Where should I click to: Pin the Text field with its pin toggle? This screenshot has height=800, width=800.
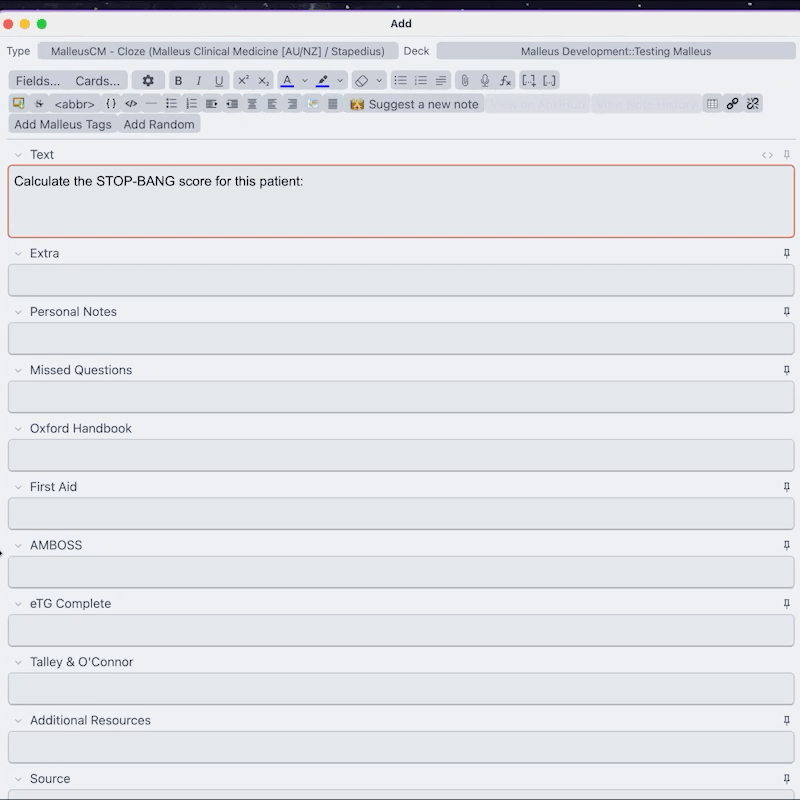[x=786, y=155]
